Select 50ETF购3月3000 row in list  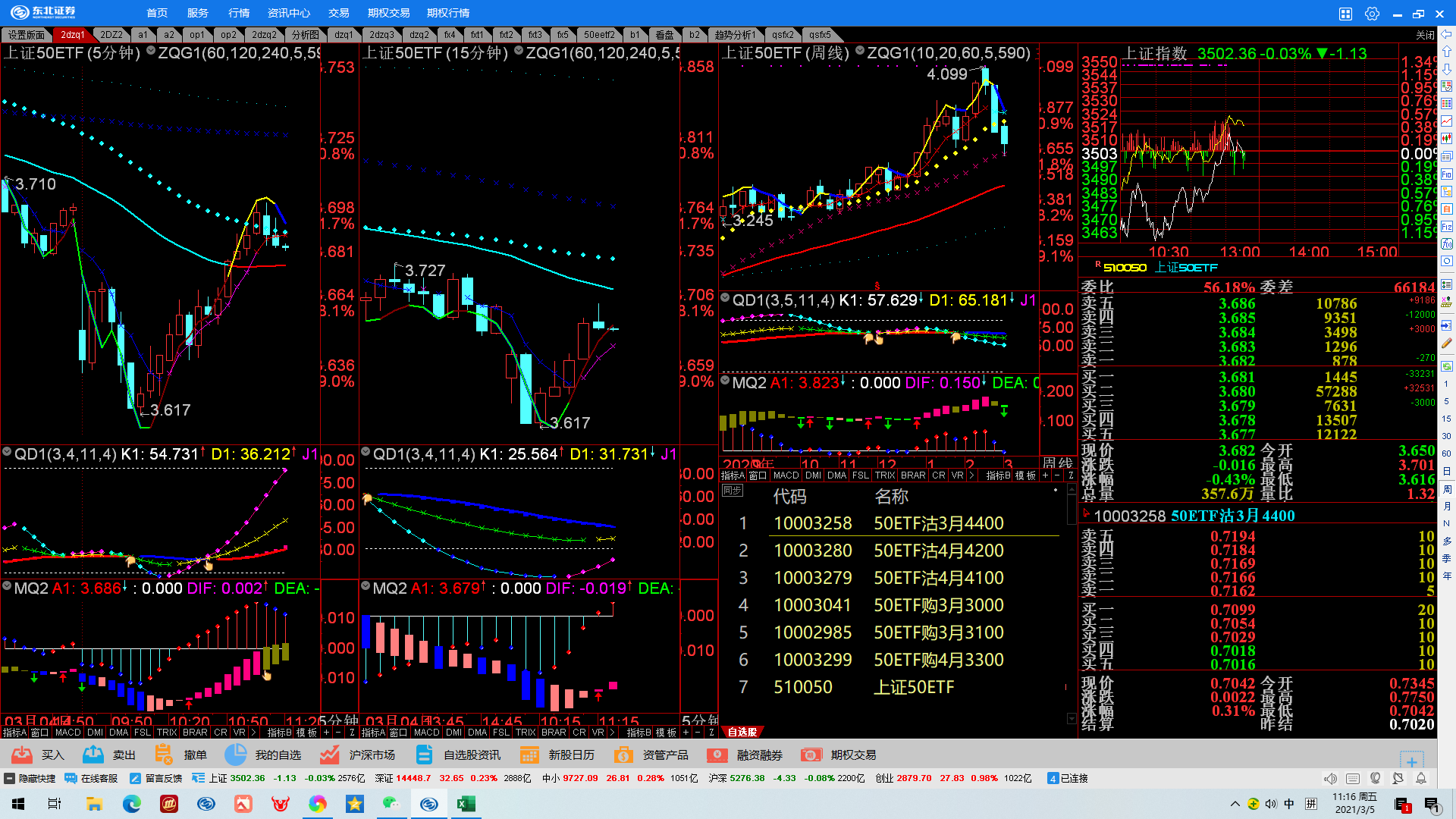pos(938,605)
